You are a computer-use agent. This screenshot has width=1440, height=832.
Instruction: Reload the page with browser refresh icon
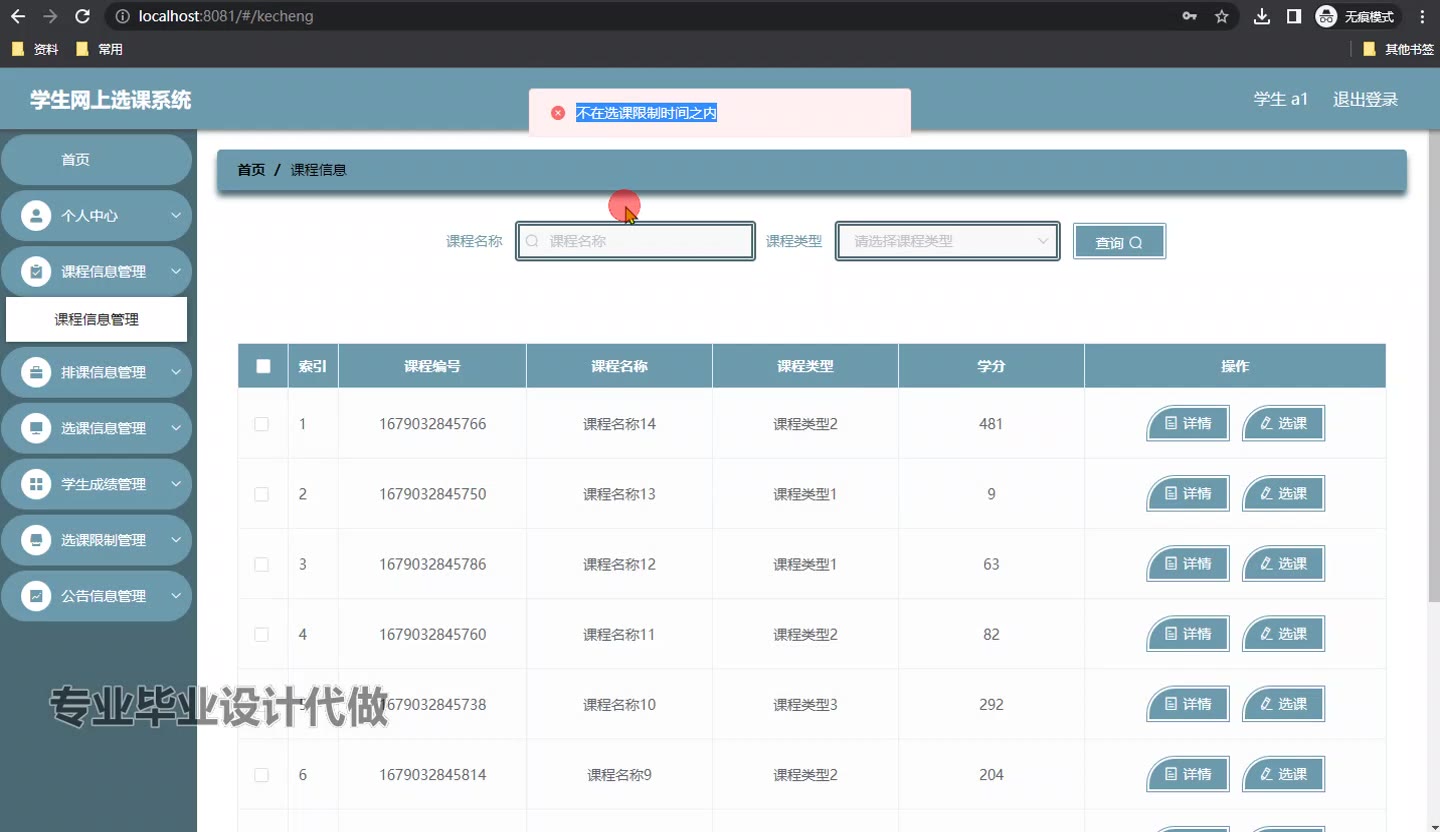tap(83, 16)
